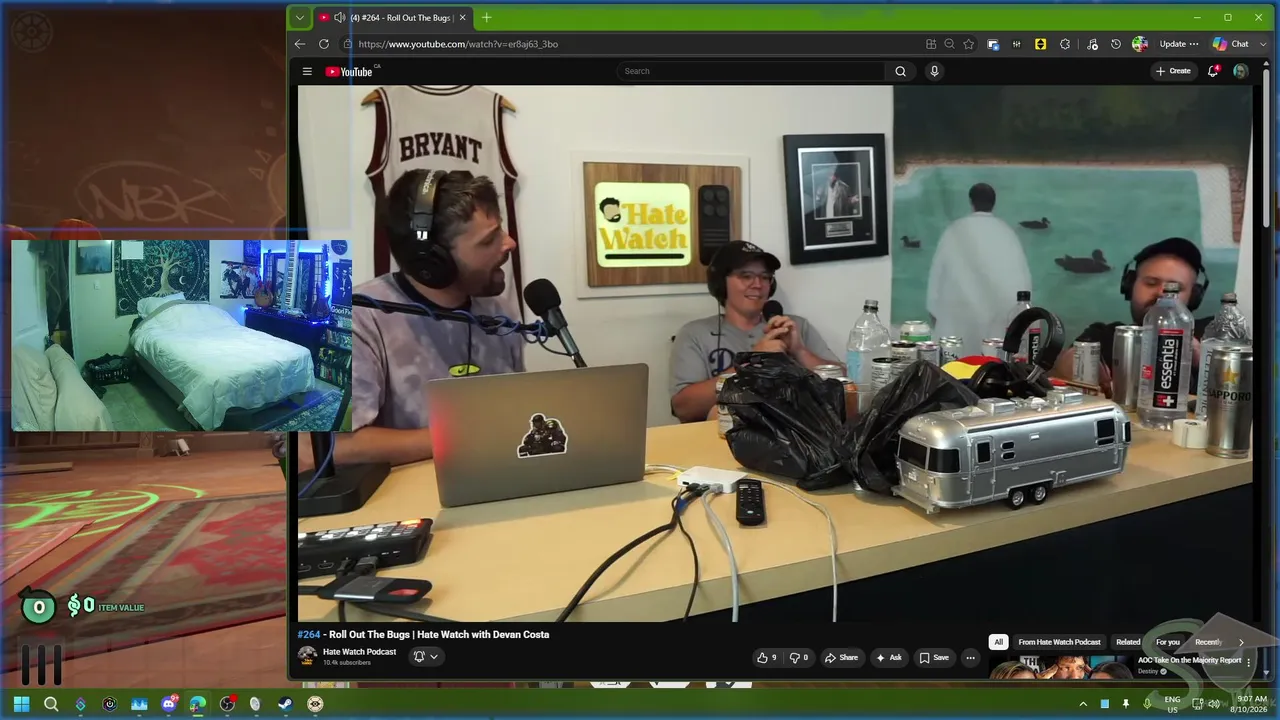This screenshot has height=720, width=1280.
Task: Expand the subscription notification bell dropdown
Action: 425,656
